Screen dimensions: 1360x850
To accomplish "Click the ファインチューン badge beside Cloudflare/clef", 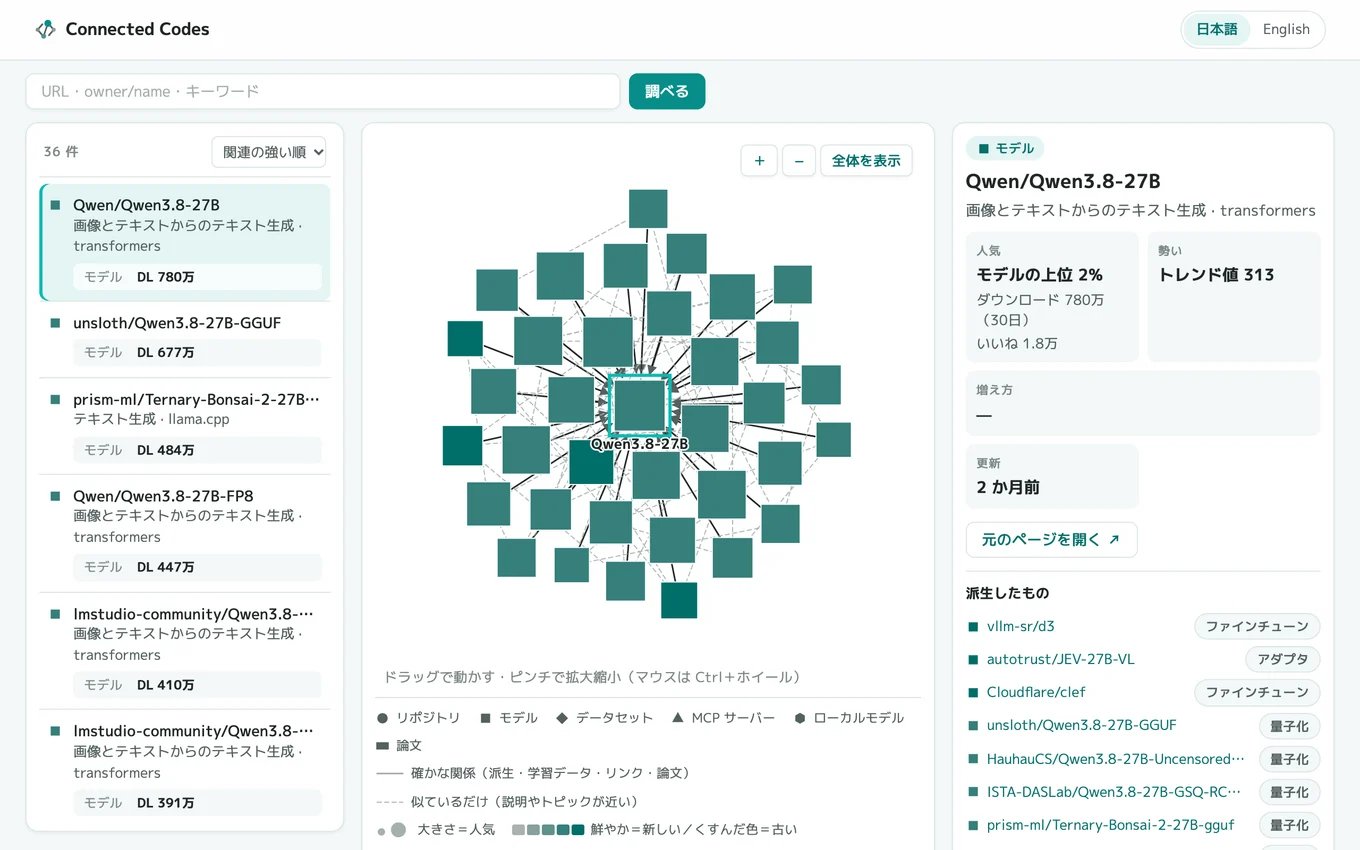I will (x=1257, y=693).
